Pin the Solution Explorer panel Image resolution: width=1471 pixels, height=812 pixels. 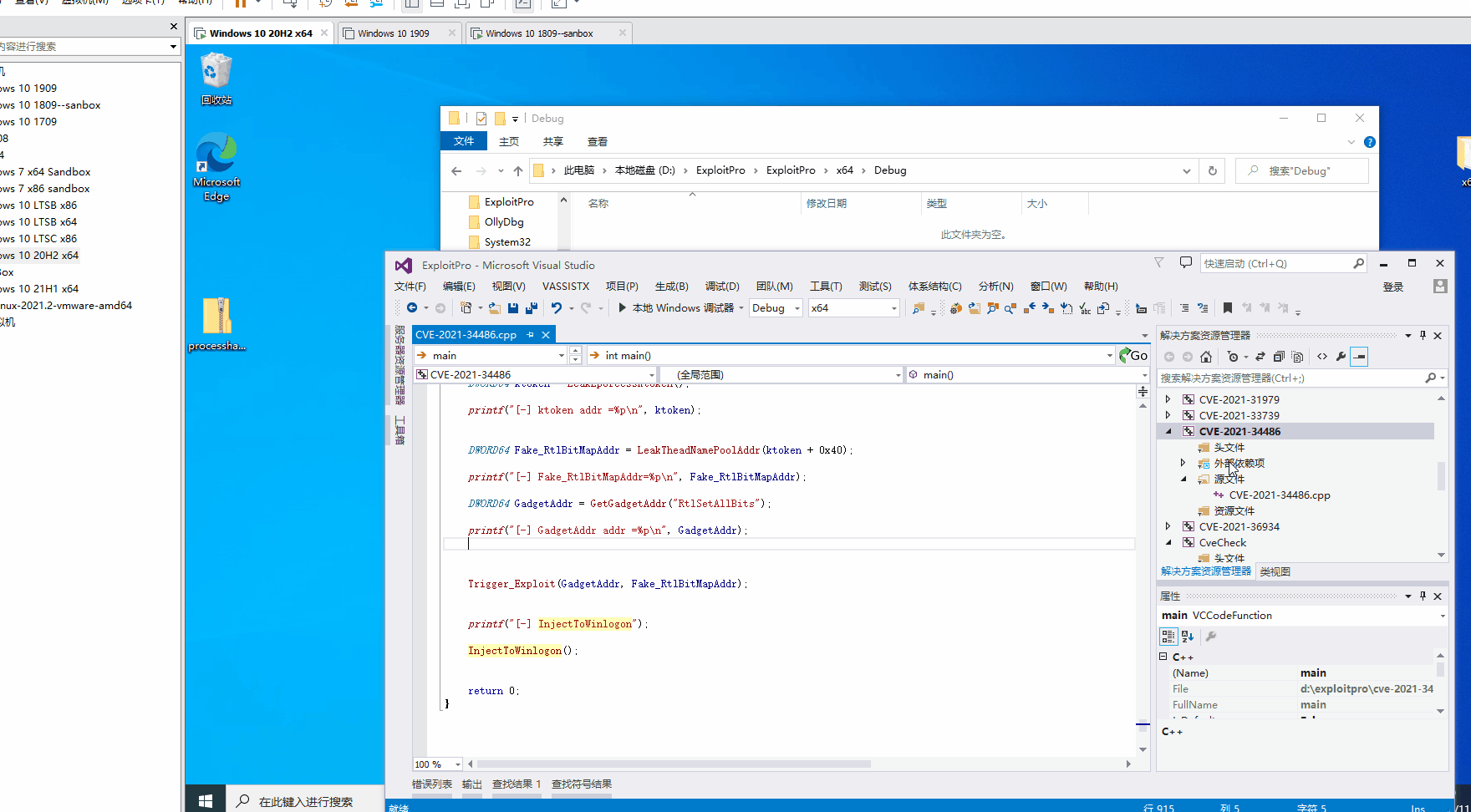coord(1423,336)
